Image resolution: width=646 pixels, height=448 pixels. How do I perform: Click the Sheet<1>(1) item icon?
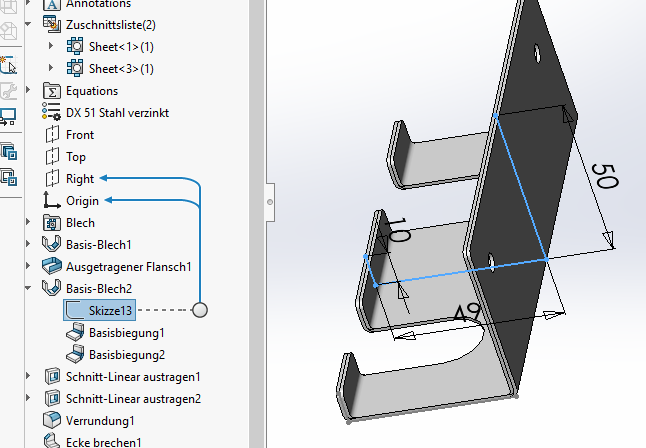[x=75, y=46]
